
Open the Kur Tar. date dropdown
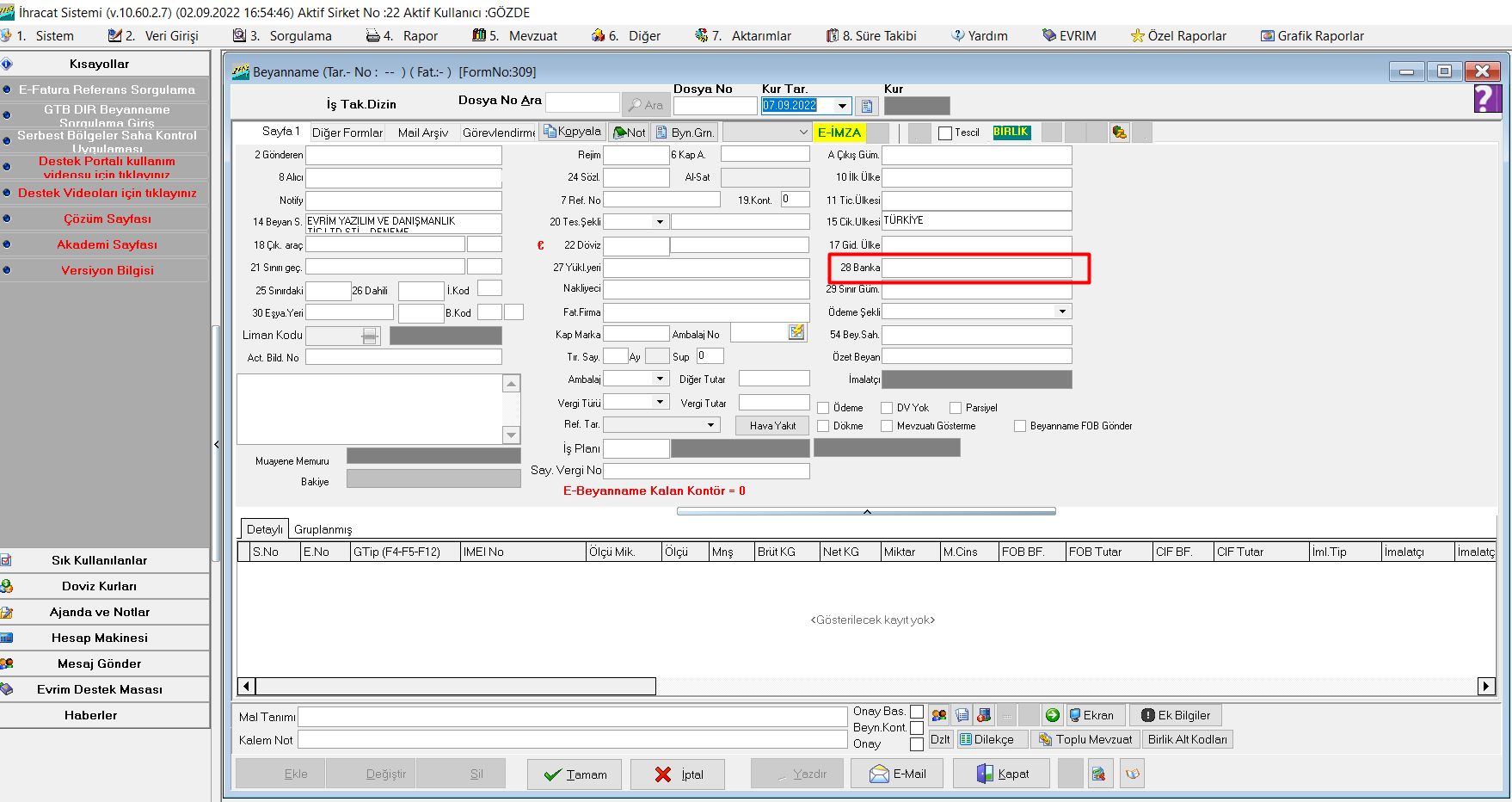pos(842,106)
